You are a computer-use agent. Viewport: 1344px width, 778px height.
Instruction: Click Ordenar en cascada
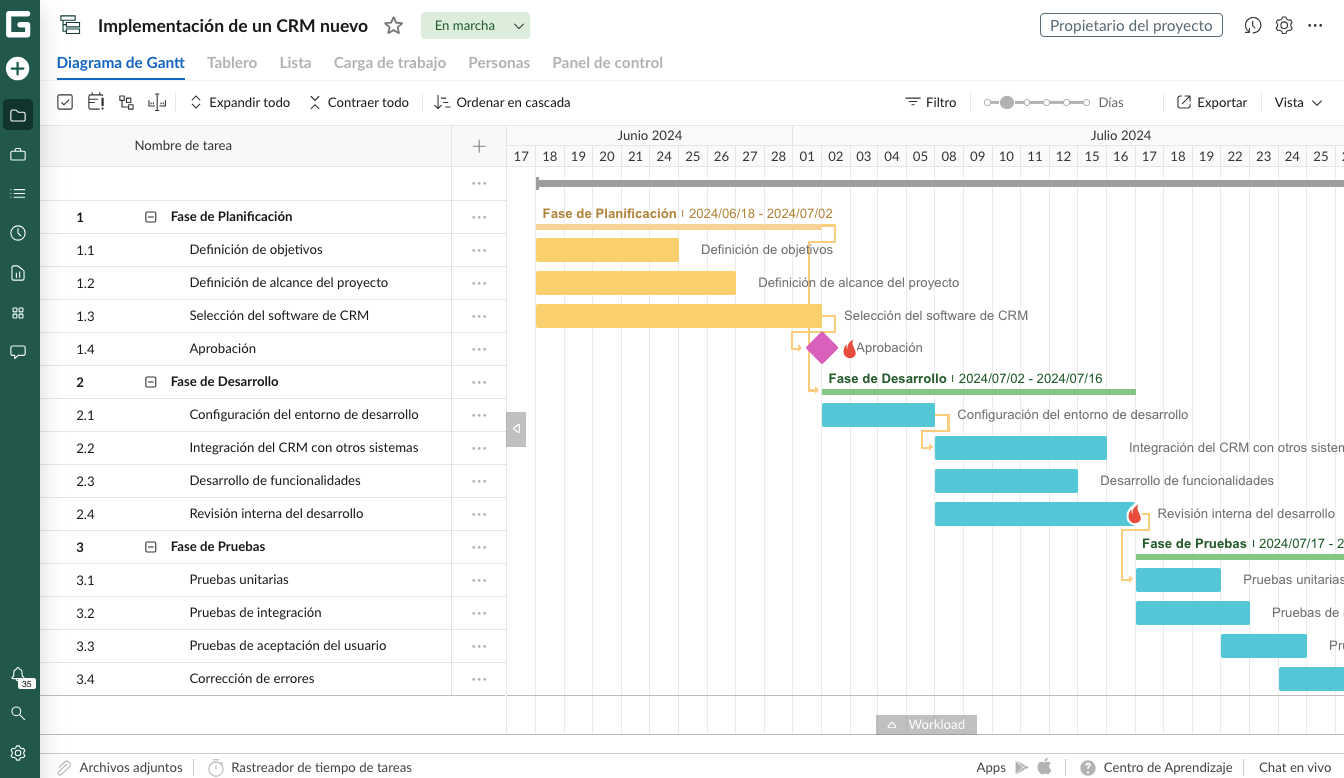503,102
